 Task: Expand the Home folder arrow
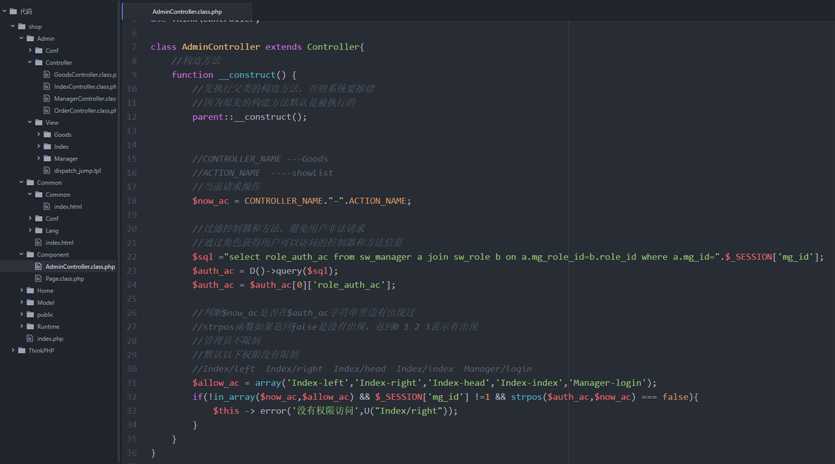click(21, 290)
